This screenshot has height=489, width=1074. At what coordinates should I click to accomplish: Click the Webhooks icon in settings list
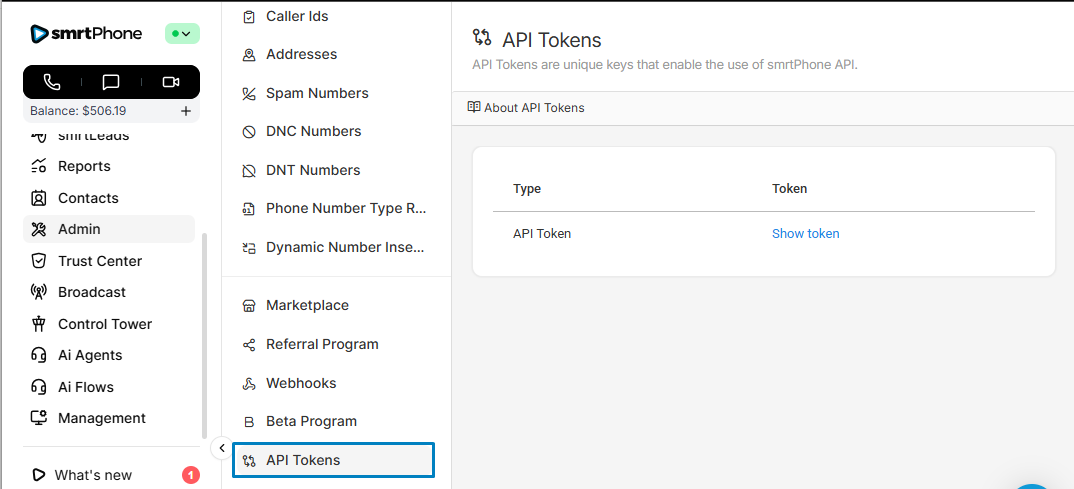249,384
